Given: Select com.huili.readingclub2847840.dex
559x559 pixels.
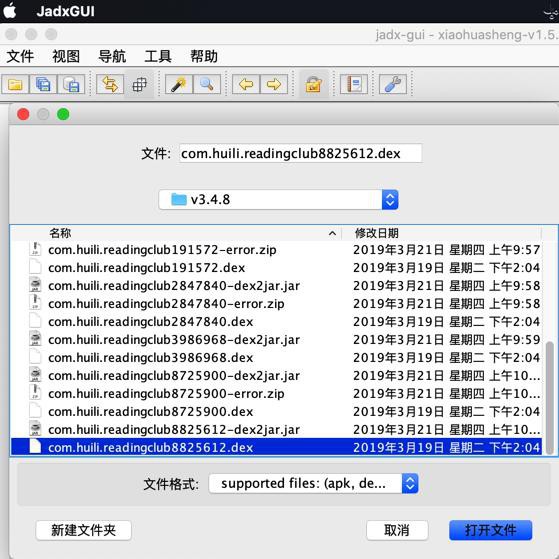Looking at the screenshot, I should 276,322.
